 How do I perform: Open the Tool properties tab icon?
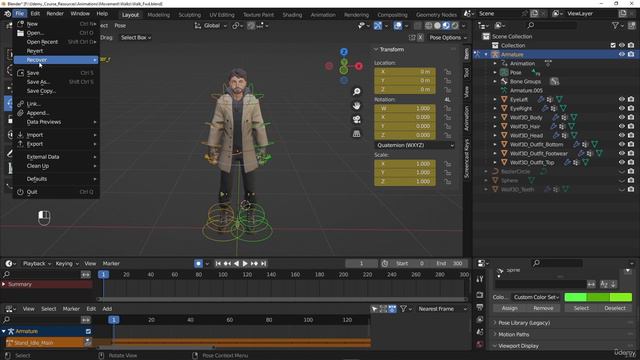(x=480, y=279)
